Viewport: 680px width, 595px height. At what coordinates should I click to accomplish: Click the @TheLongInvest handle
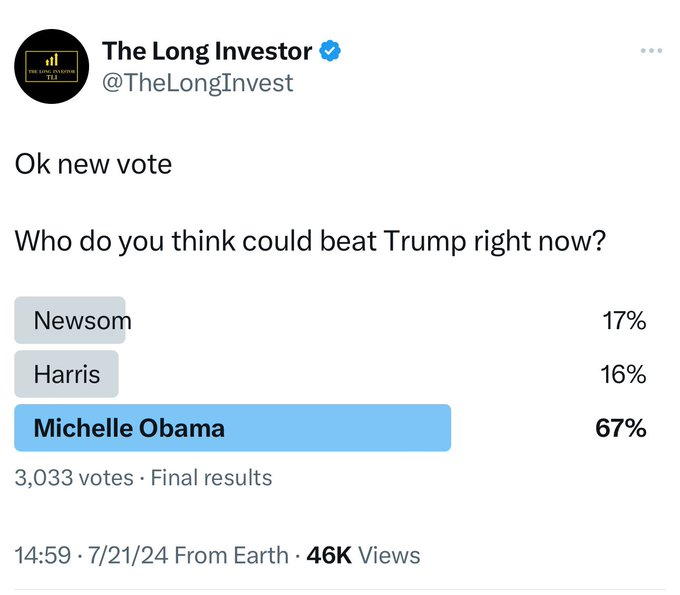click(198, 82)
